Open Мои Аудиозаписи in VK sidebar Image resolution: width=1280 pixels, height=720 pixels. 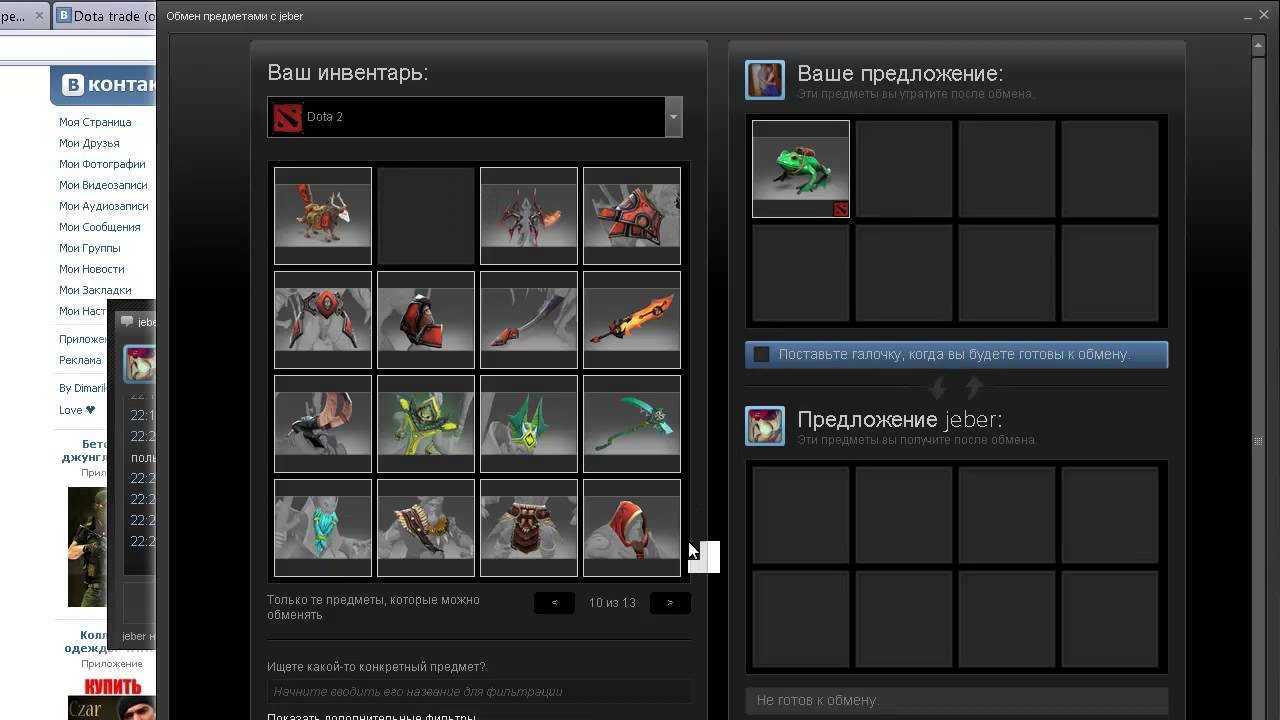(103, 206)
